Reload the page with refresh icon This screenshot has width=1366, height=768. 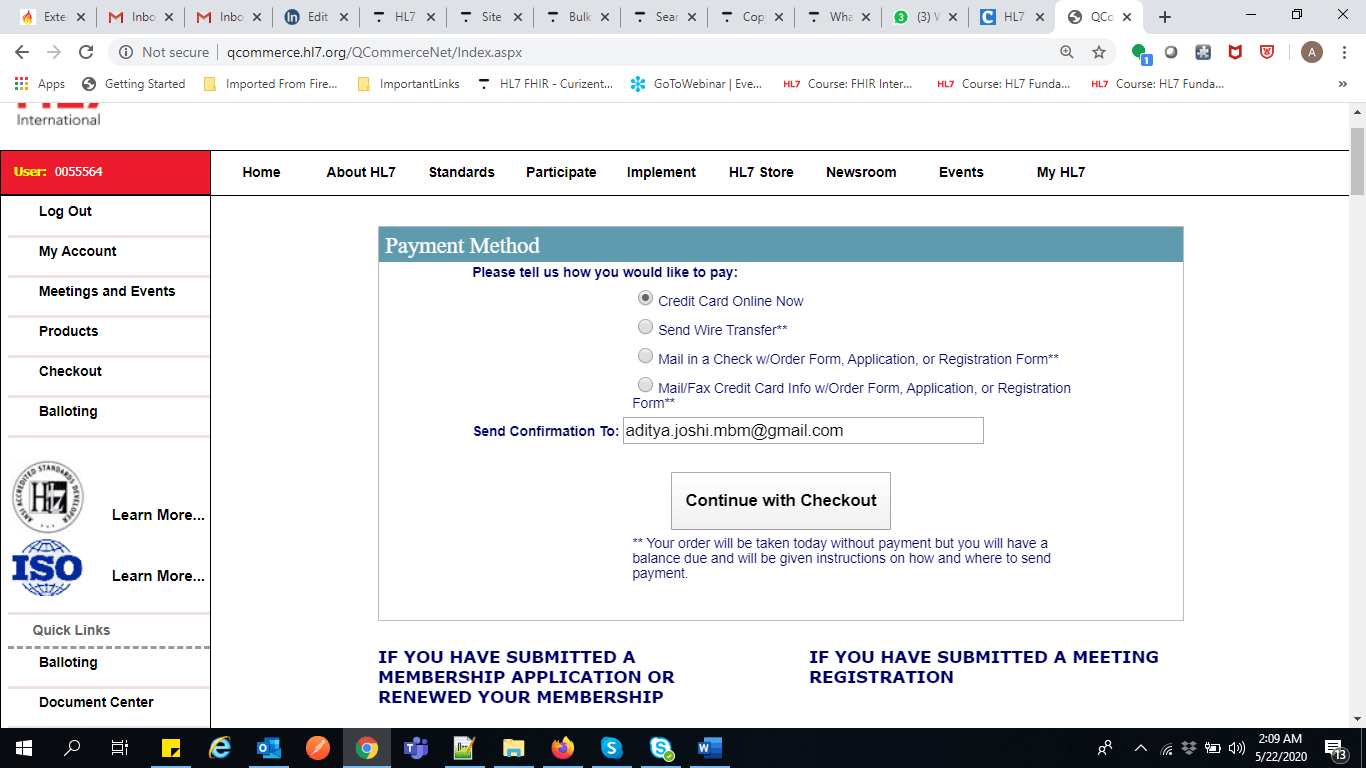86,52
